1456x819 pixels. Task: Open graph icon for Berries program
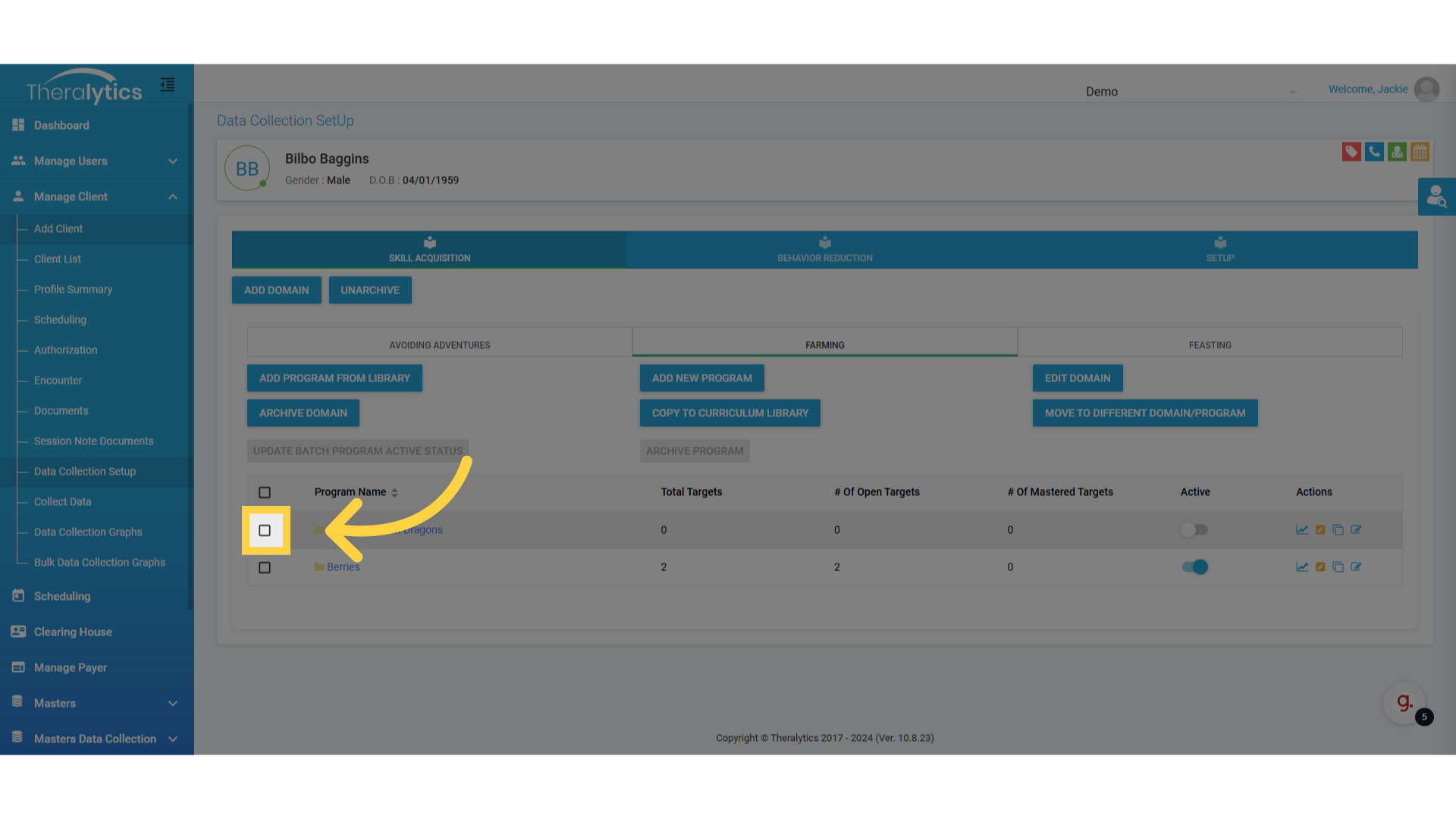point(1302,567)
